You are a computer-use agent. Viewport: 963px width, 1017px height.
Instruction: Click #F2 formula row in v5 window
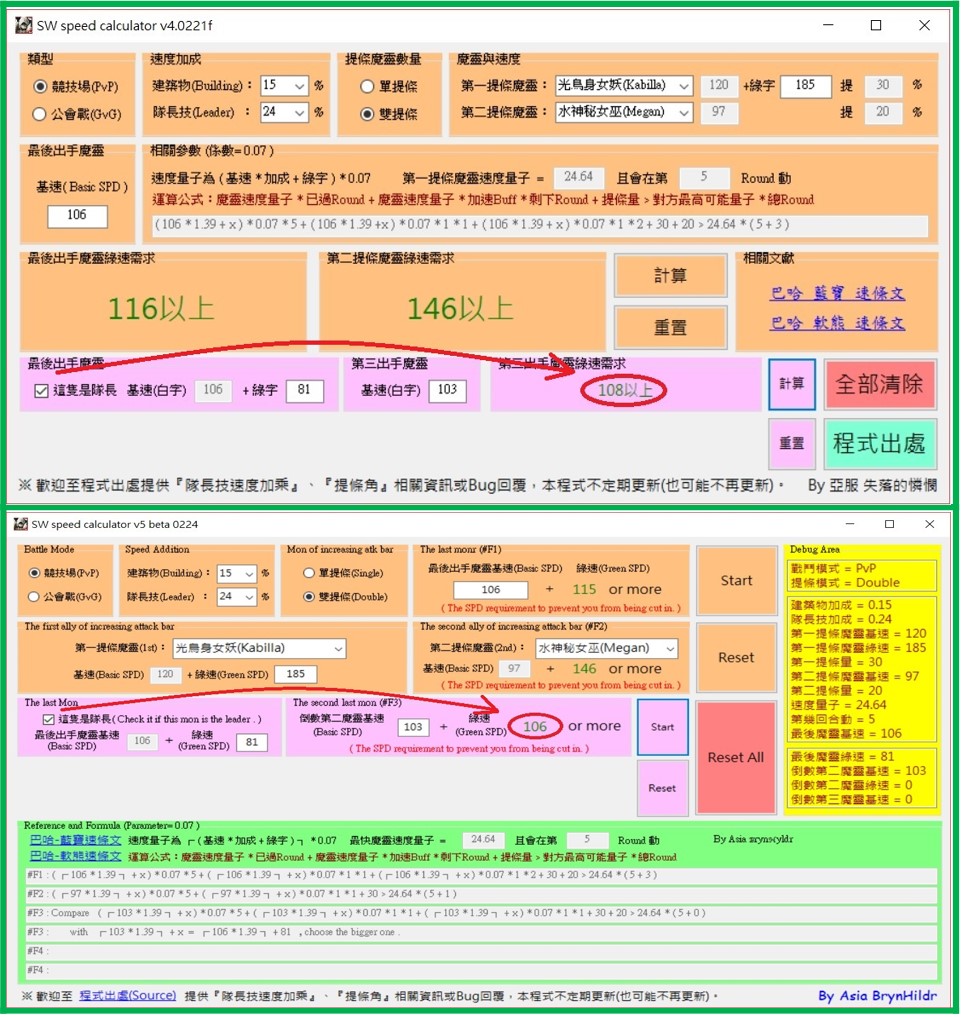click(x=481, y=894)
